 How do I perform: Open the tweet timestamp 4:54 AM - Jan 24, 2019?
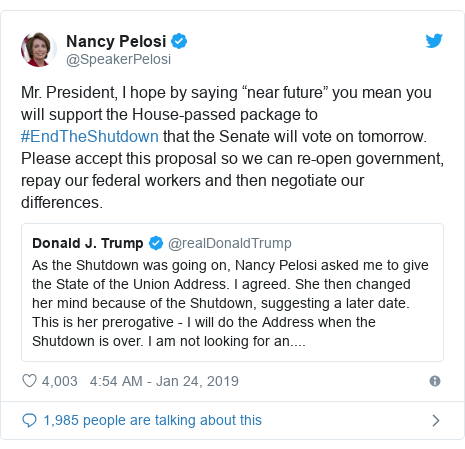164,381
